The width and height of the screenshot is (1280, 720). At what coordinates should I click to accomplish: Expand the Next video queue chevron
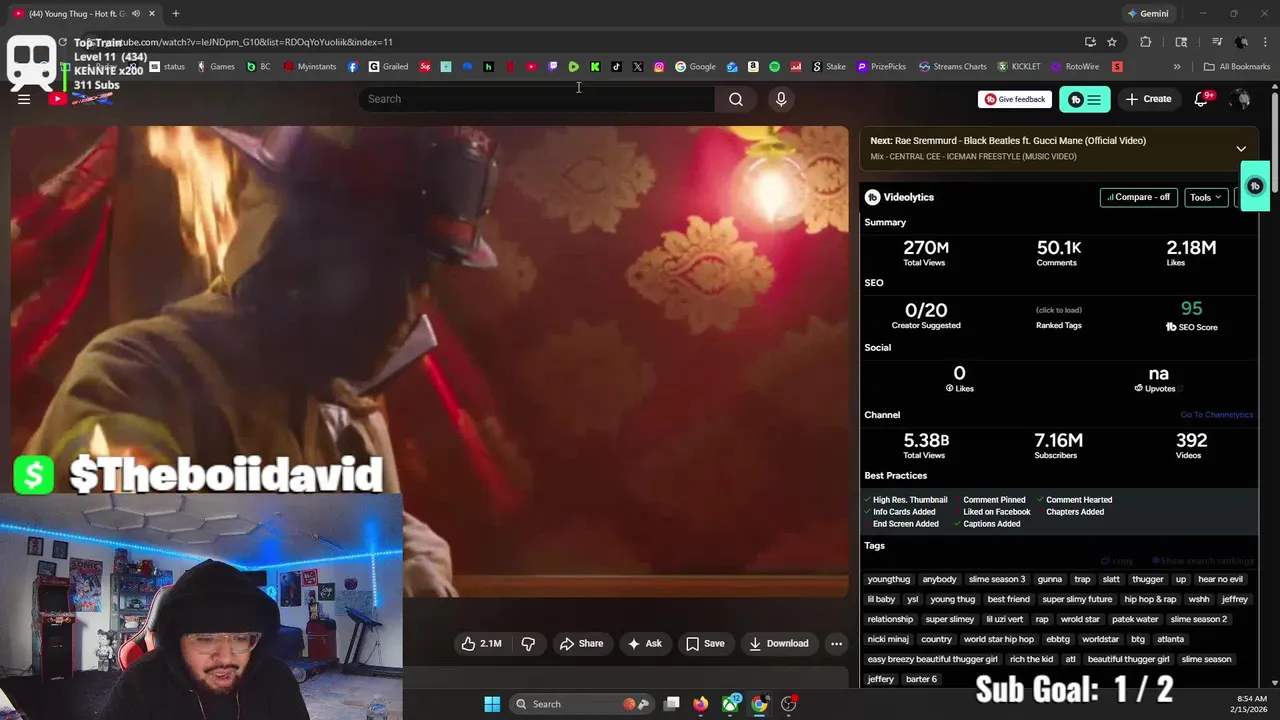pos(1241,149)
